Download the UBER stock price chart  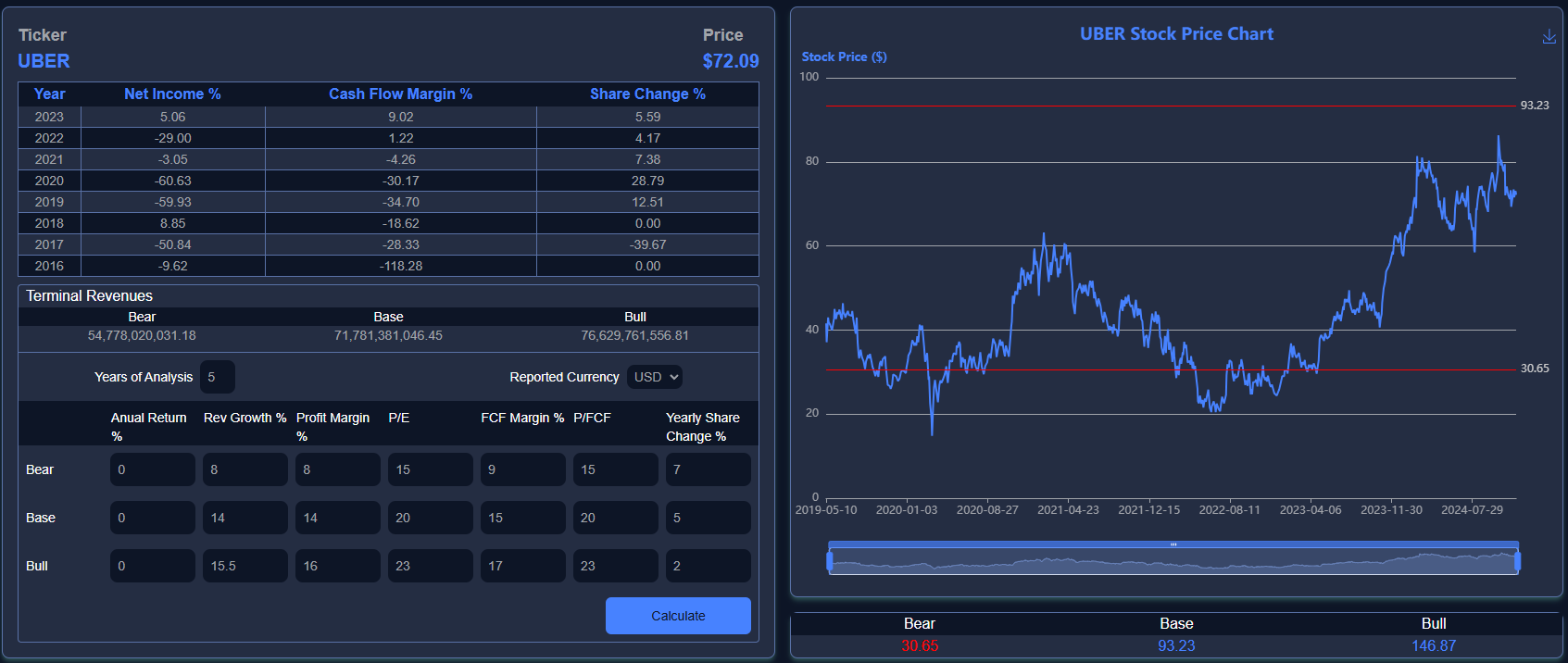[x=1549, y=36]
